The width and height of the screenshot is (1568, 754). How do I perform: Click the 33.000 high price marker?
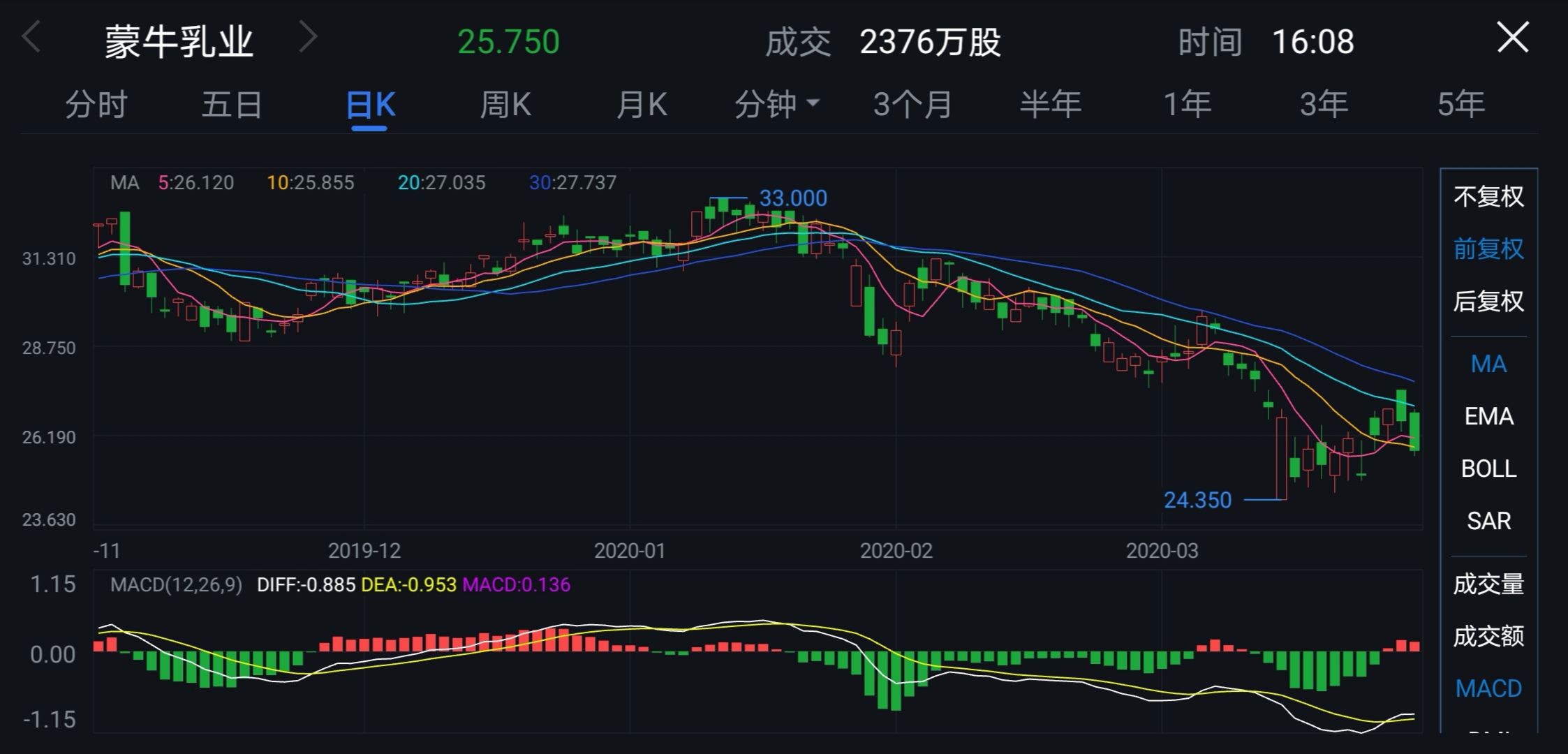pos(793,198)
